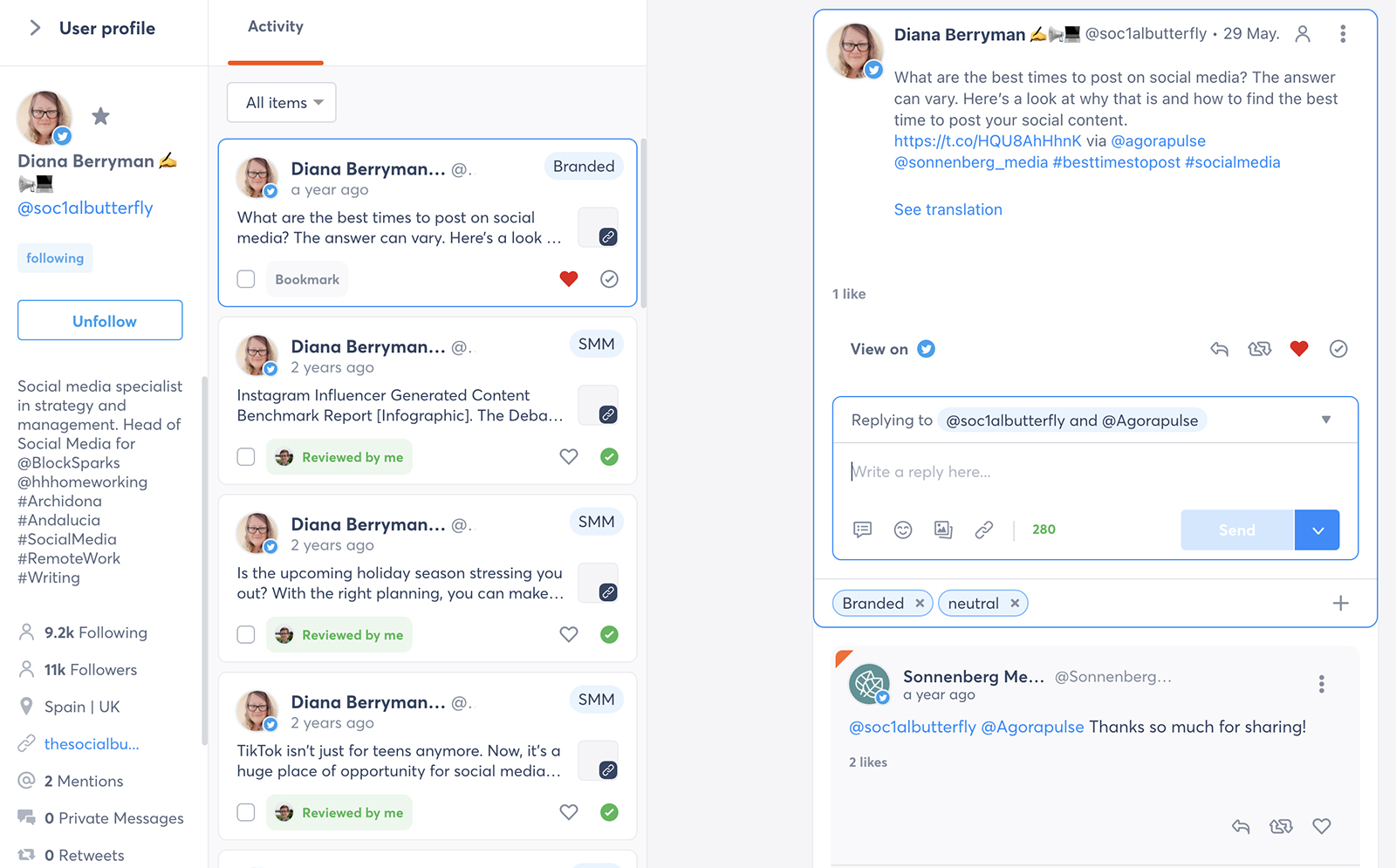Tick checkbox on 'best times to post' item
Viewport: 1396px width, 868px height.
coord(246,279)
